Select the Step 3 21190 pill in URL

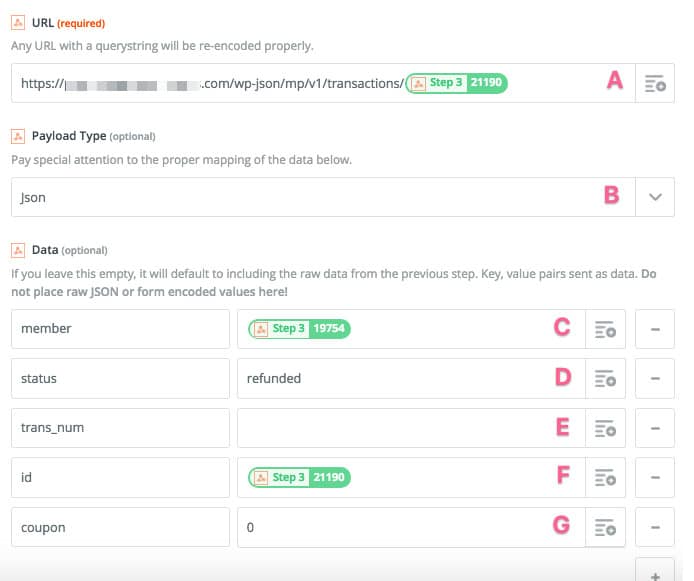click(x=457, y=83)
